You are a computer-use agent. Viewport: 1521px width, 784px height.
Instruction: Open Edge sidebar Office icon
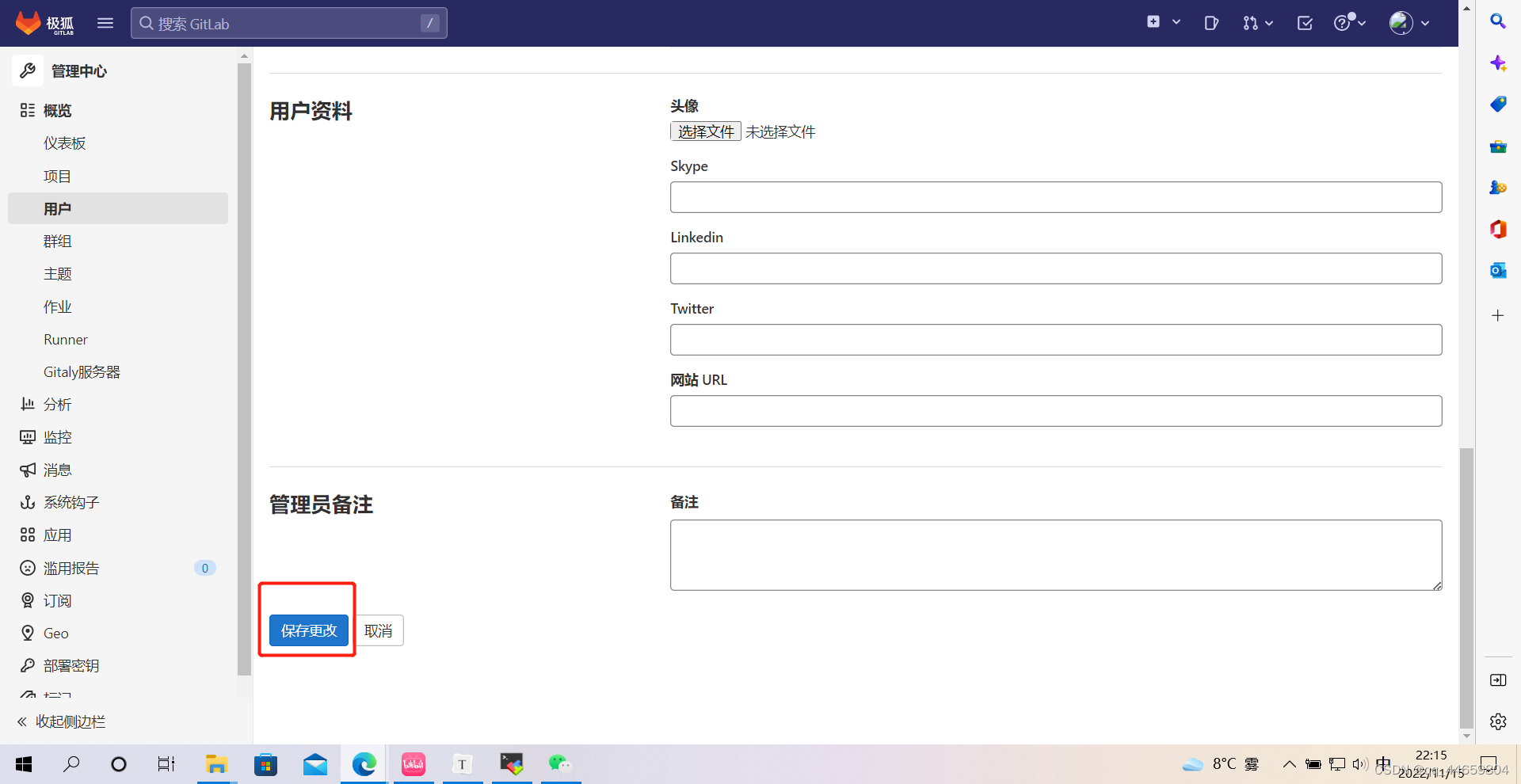(1498, 229)
